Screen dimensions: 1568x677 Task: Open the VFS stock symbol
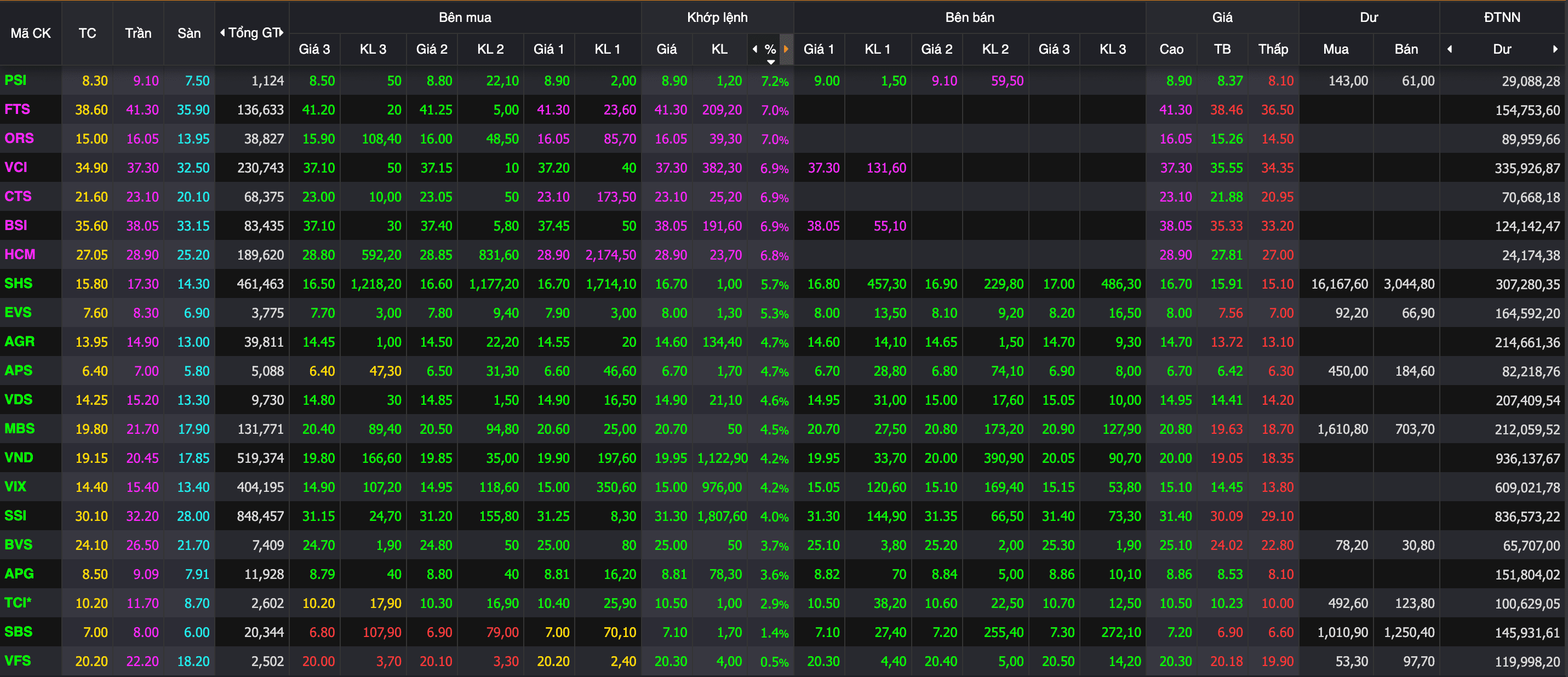click(x=18, y=661)
